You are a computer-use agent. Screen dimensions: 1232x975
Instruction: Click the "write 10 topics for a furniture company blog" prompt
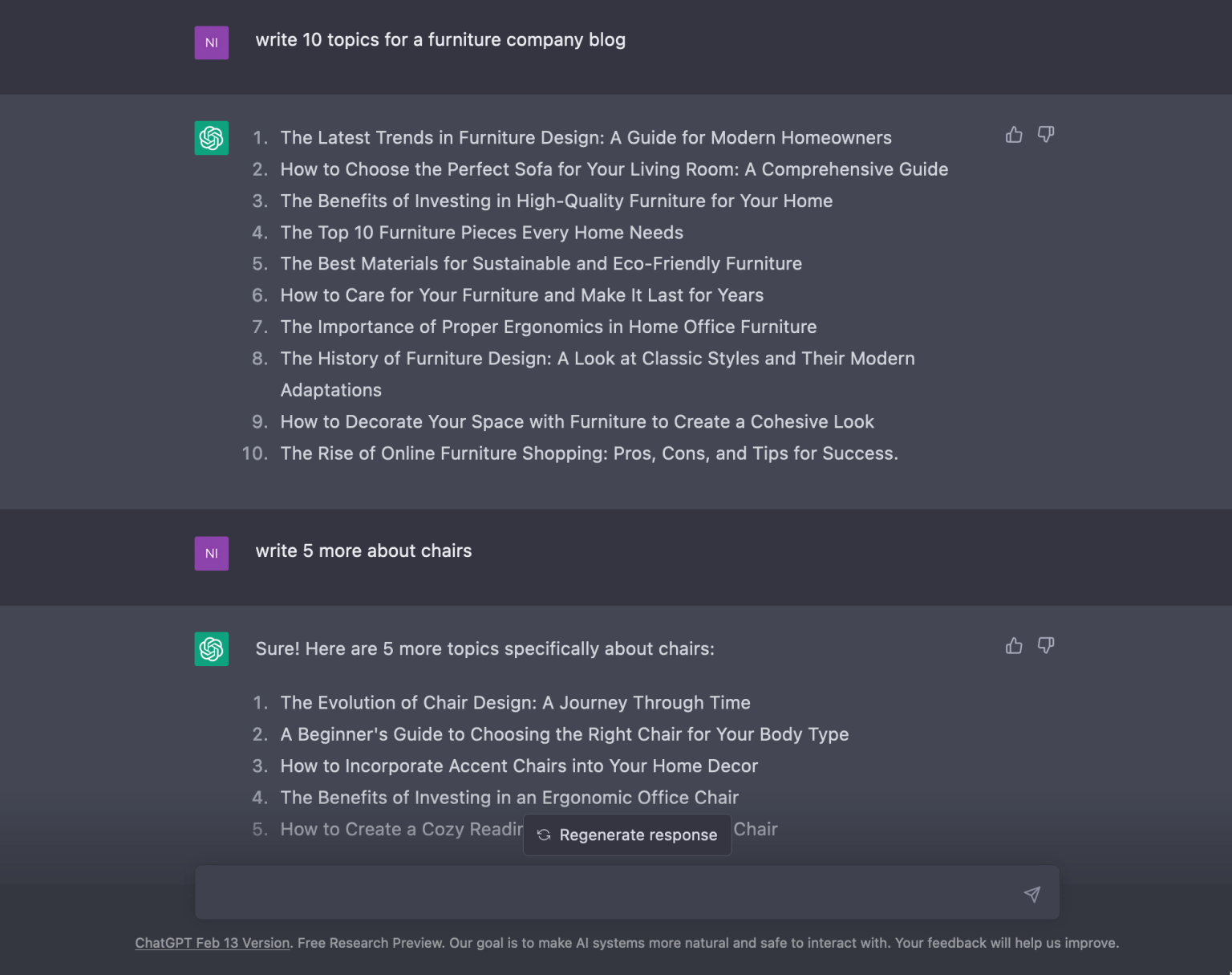click(440, 40)
